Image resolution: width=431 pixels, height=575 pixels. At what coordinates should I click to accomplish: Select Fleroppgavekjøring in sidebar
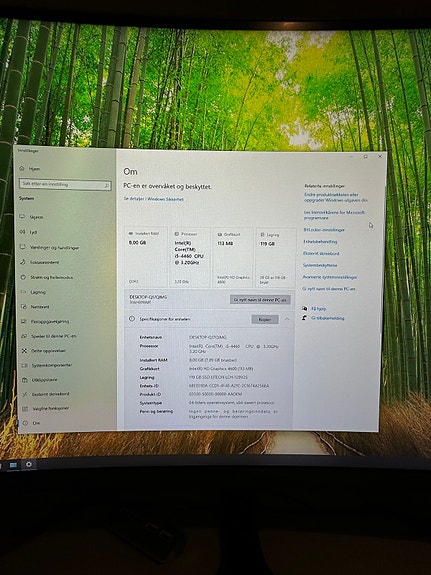click(50, 321)
